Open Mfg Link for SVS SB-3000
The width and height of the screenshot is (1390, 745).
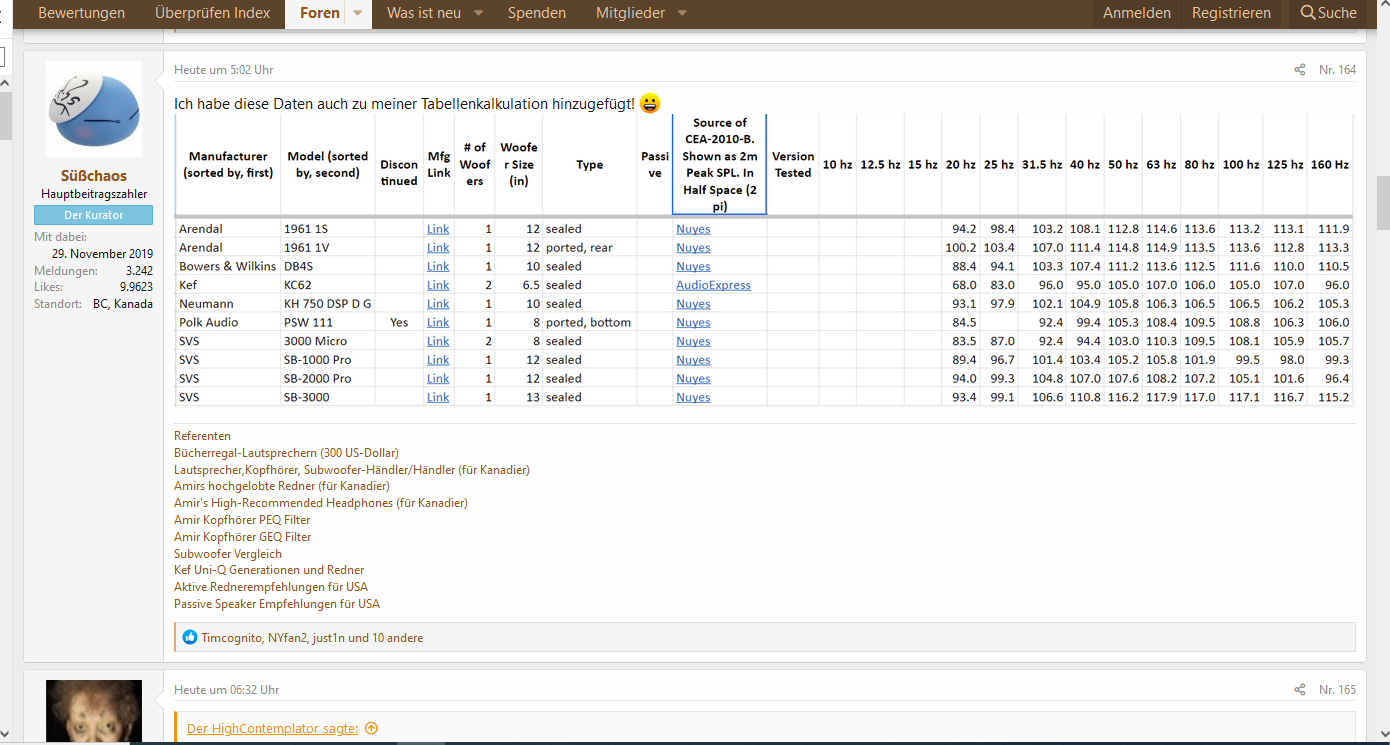(438, 397)
